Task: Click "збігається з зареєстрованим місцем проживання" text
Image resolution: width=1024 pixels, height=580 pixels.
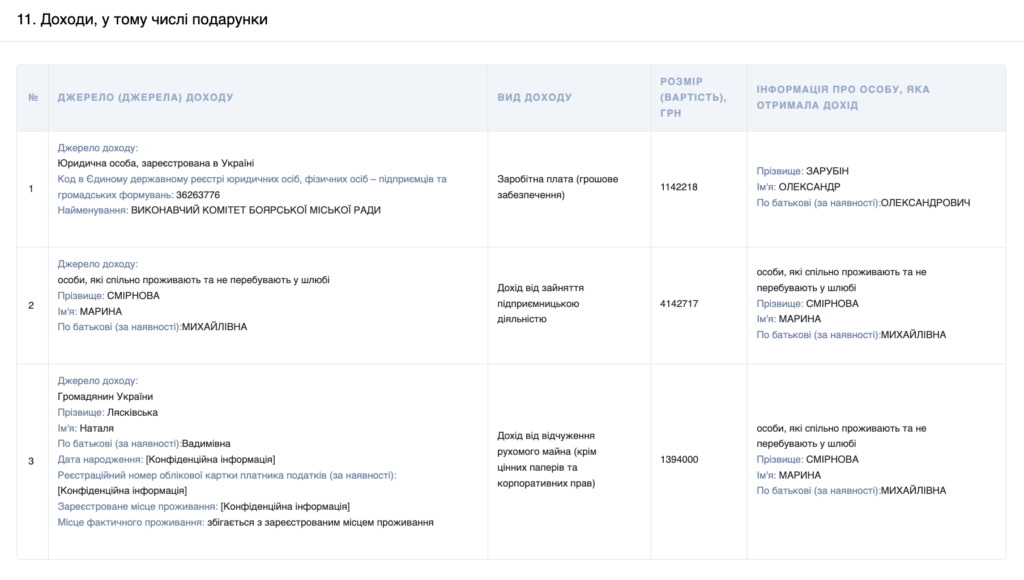Action: pyautogui.click(x=321, y=523)
